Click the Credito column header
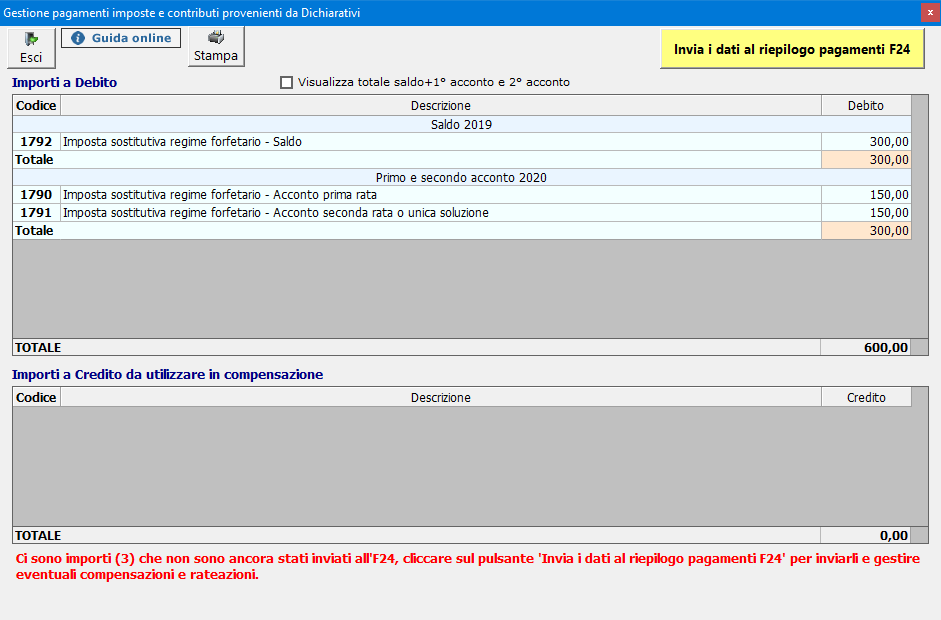 point(865,397)
